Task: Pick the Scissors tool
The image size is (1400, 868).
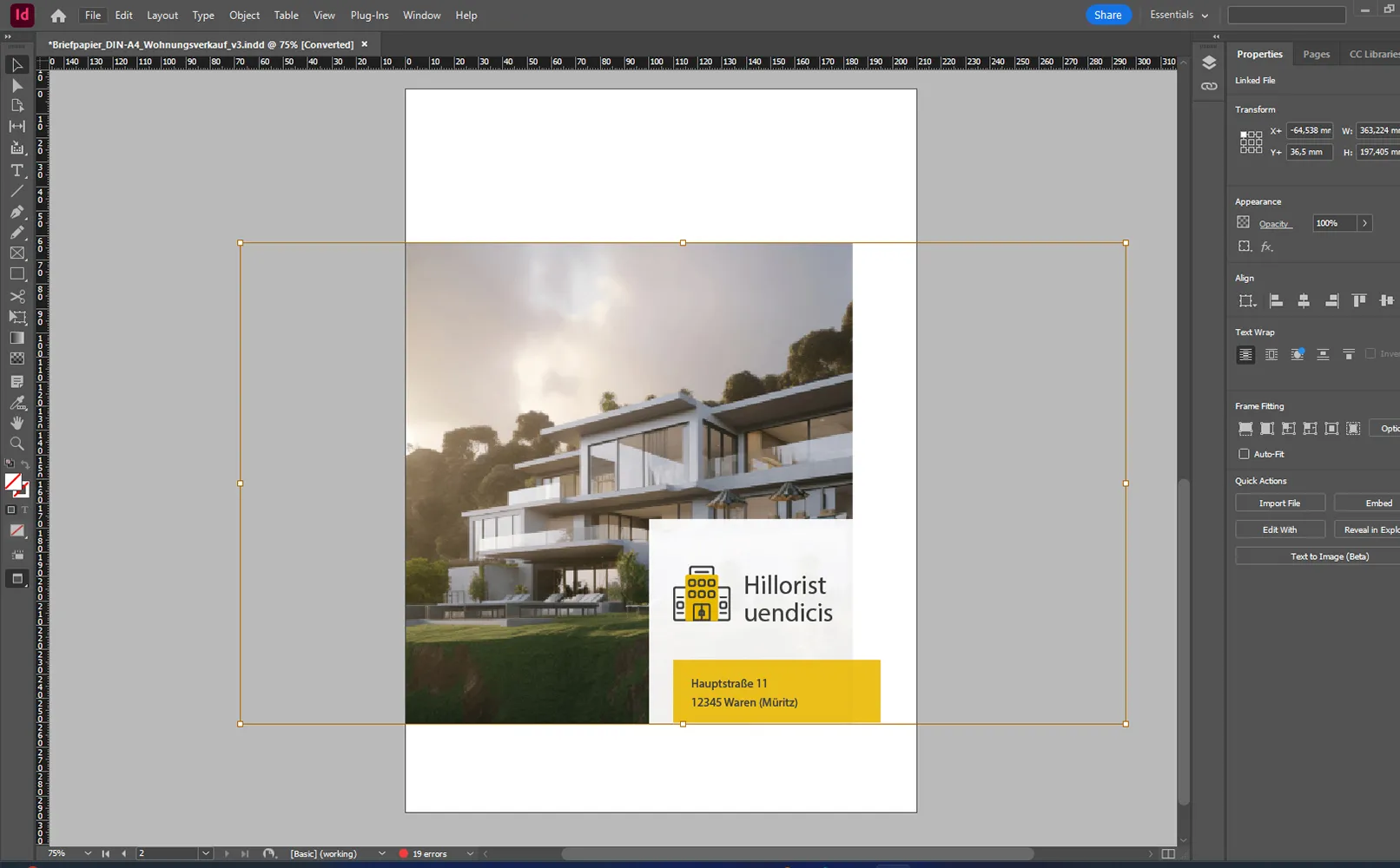Action: click(x=17, y=296)
